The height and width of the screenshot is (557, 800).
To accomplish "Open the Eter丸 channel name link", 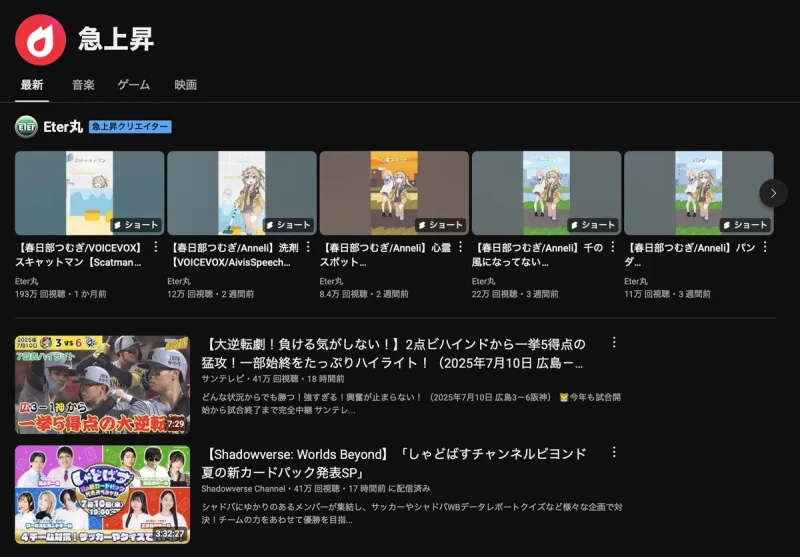I will coord(63,126).
